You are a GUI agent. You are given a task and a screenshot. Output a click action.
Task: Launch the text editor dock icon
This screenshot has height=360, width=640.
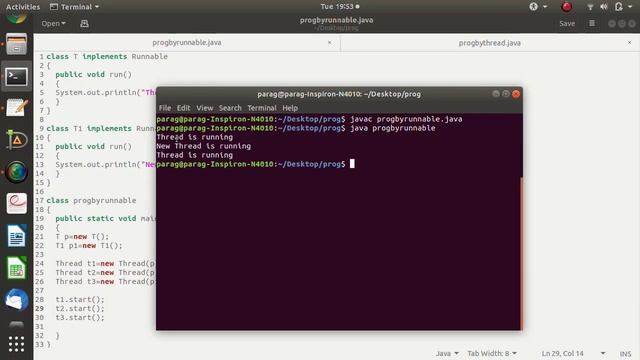pyautogui.click(x=16, y=108)
